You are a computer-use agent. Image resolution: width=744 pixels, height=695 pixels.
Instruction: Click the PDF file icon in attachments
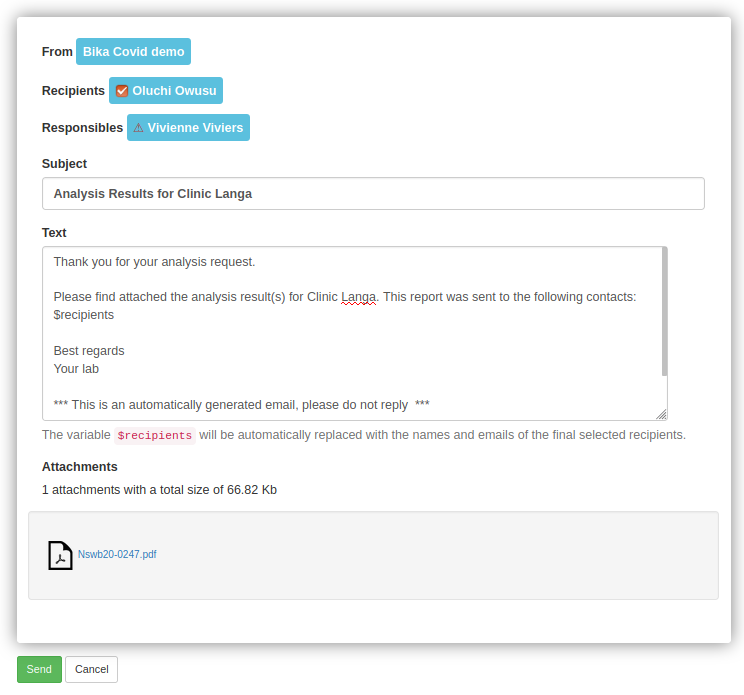(x=60, y=555)
